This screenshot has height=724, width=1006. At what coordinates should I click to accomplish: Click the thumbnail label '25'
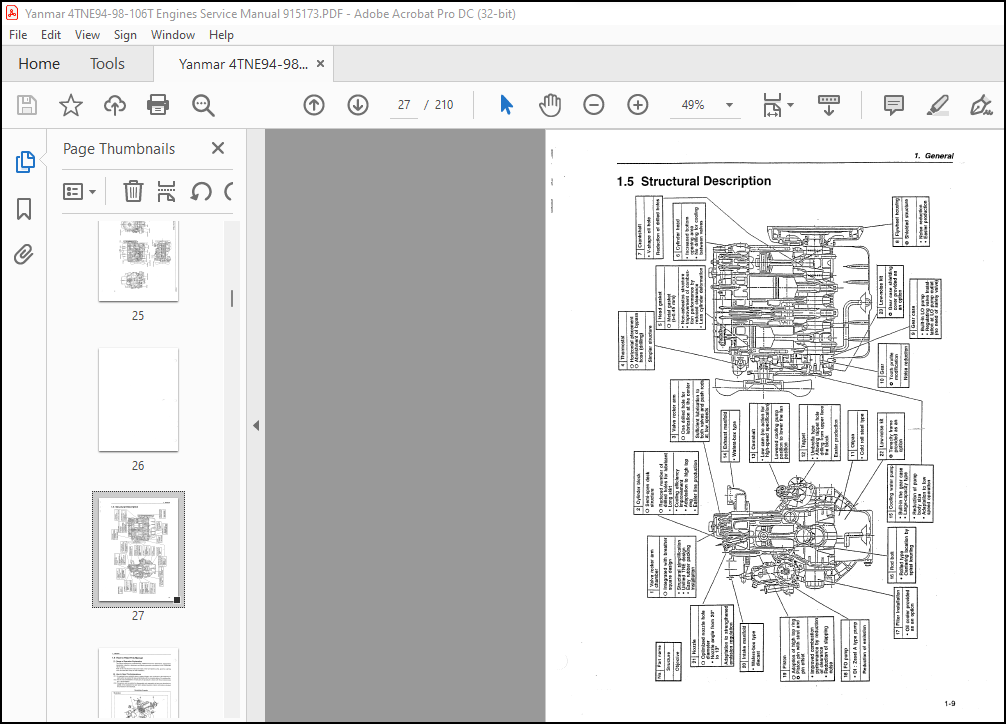(138, 316)
